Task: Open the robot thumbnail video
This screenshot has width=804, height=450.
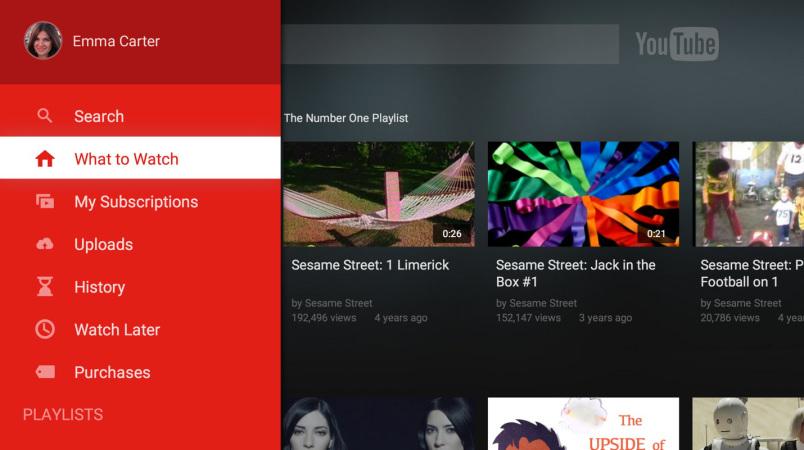Action: pos(748,423)
